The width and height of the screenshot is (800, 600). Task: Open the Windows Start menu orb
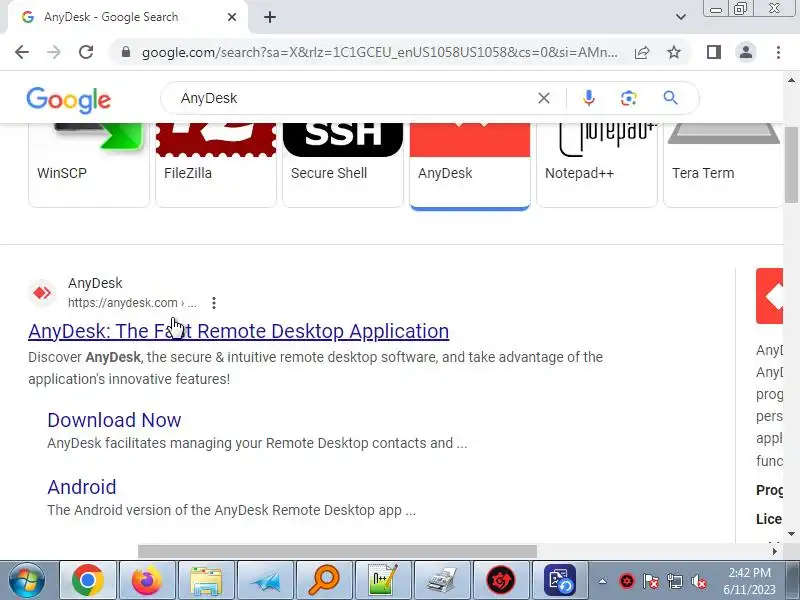[x=27, y=580]
